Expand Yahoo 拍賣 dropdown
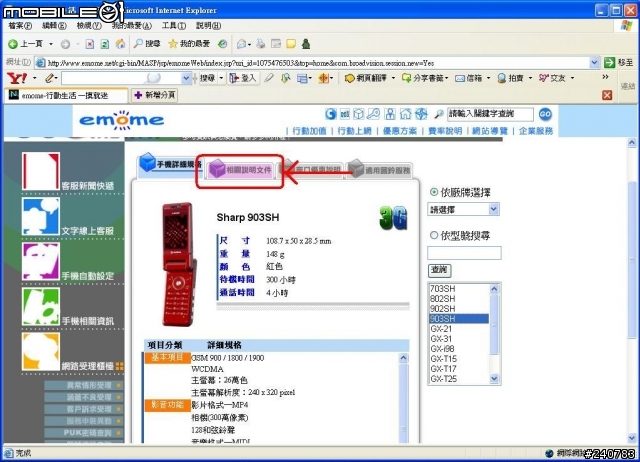Screen dimensions: 640x462 530,78
